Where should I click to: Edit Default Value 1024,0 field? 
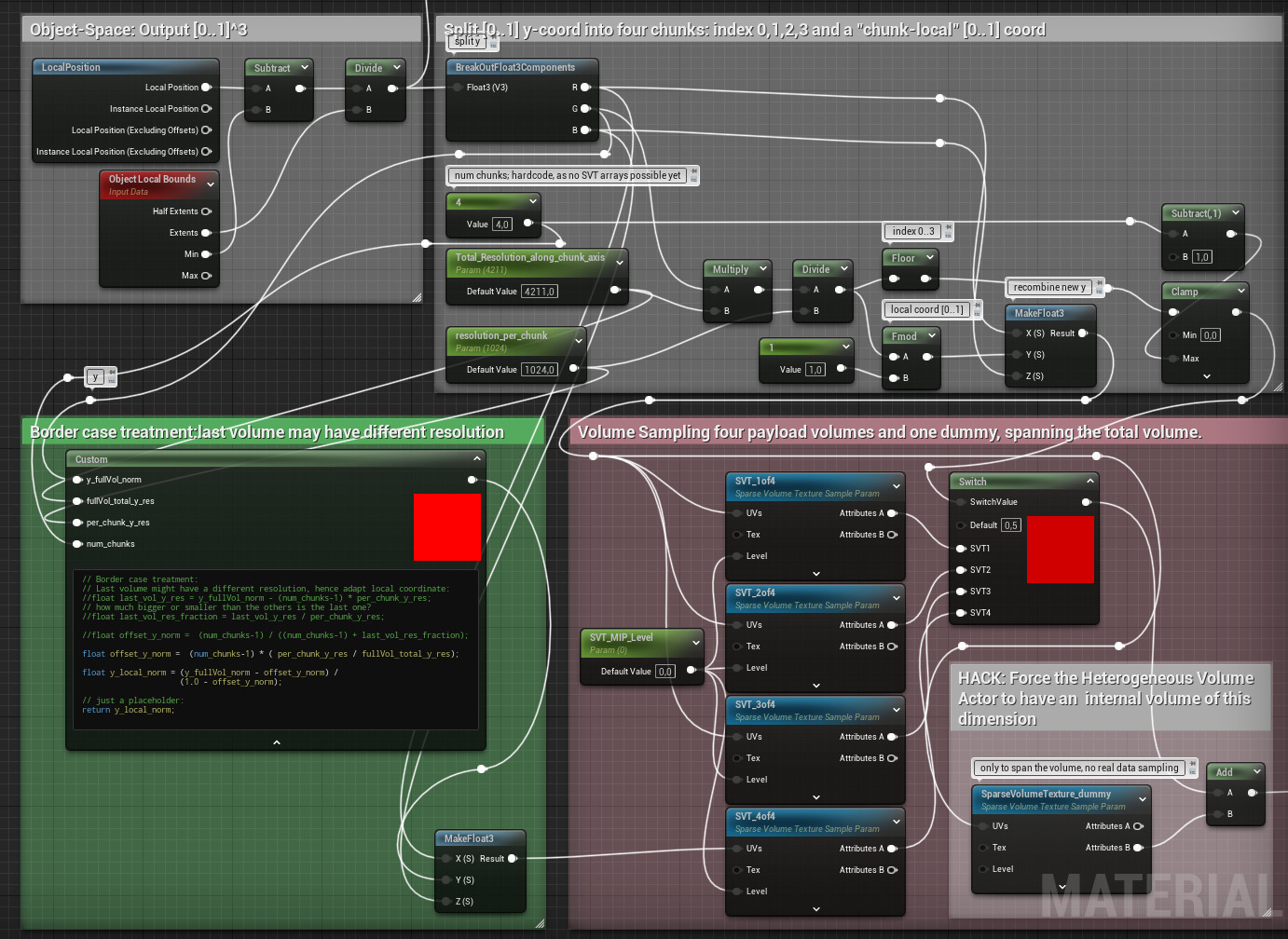pyautogui.click(x=540, y=370)
